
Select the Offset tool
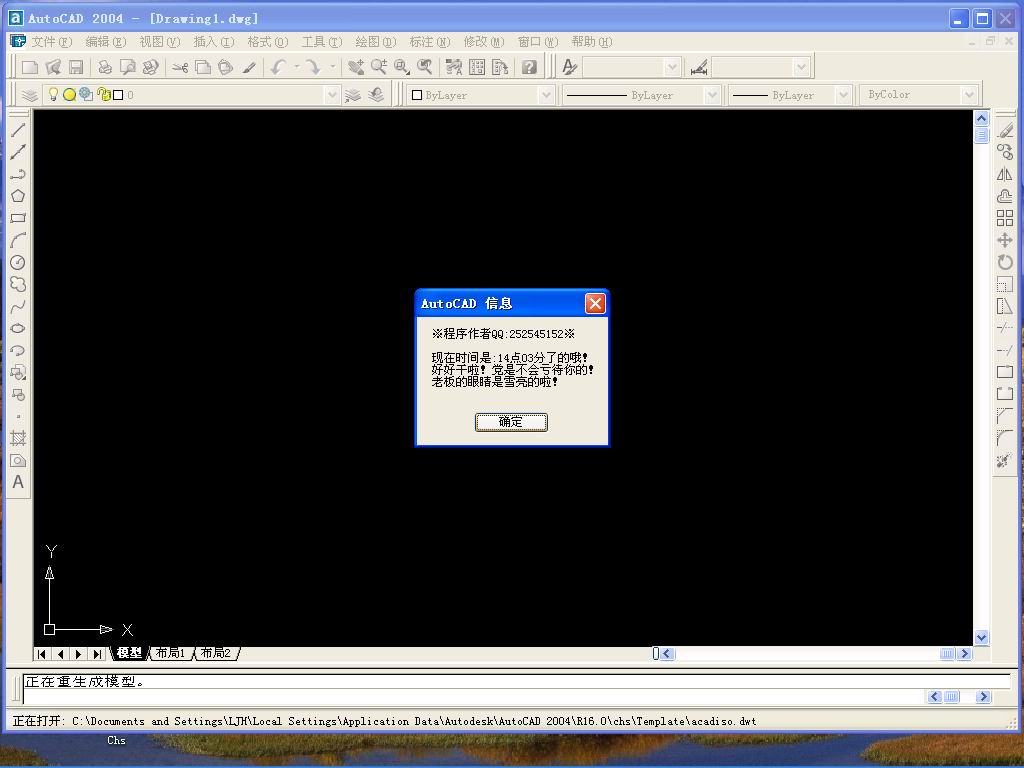coord(1005,196)
